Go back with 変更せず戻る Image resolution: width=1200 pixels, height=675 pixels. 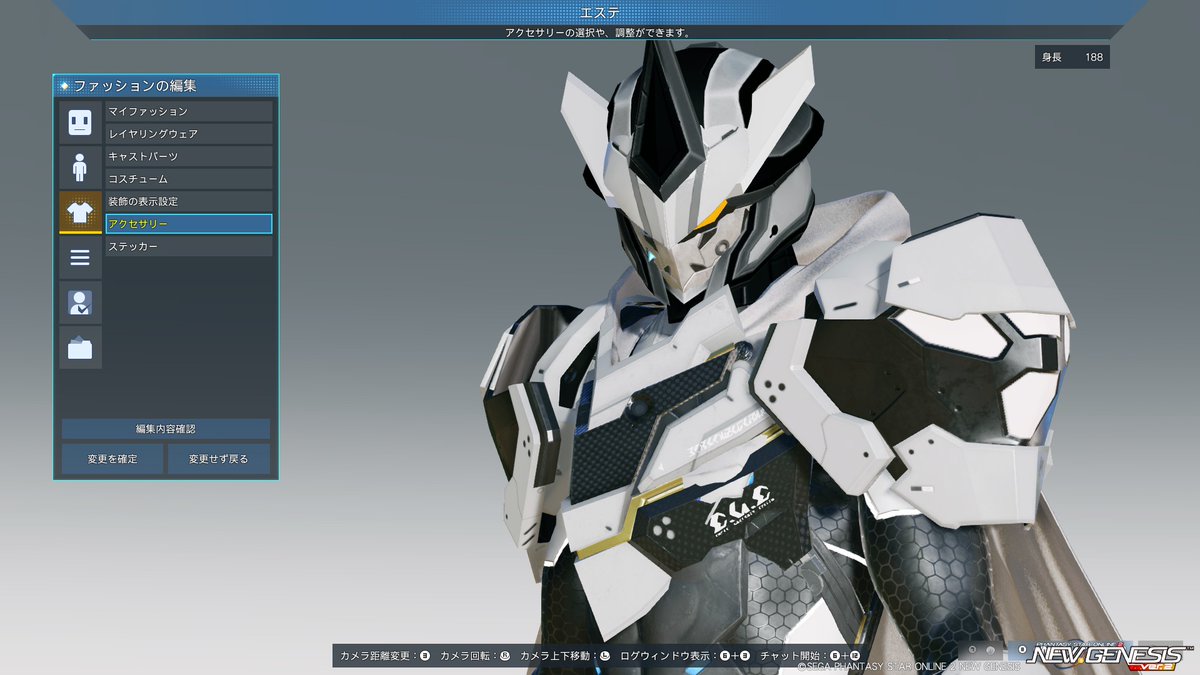[219, 459]
